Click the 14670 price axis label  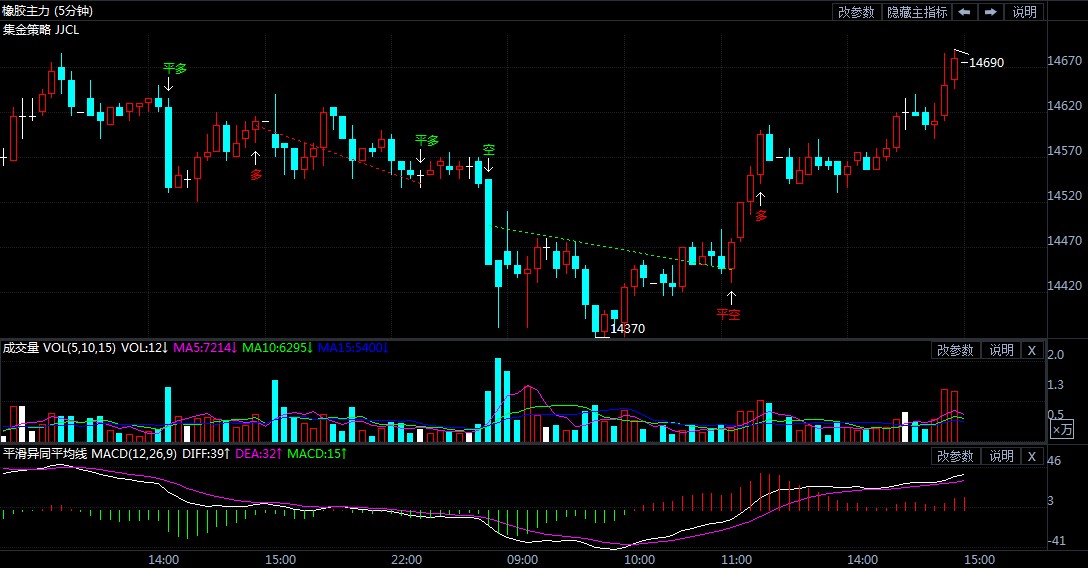(x=1064, y=61)
